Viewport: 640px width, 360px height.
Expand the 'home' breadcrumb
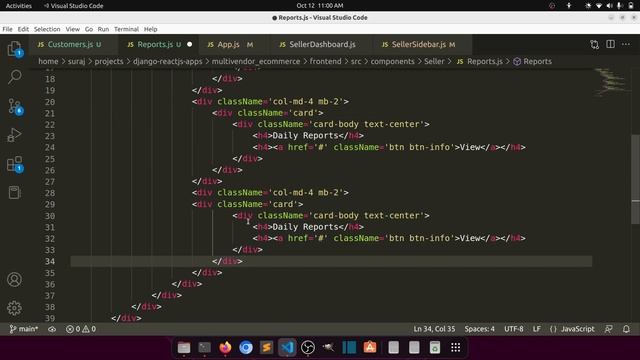pyautogui.click(x=48, y=61)
